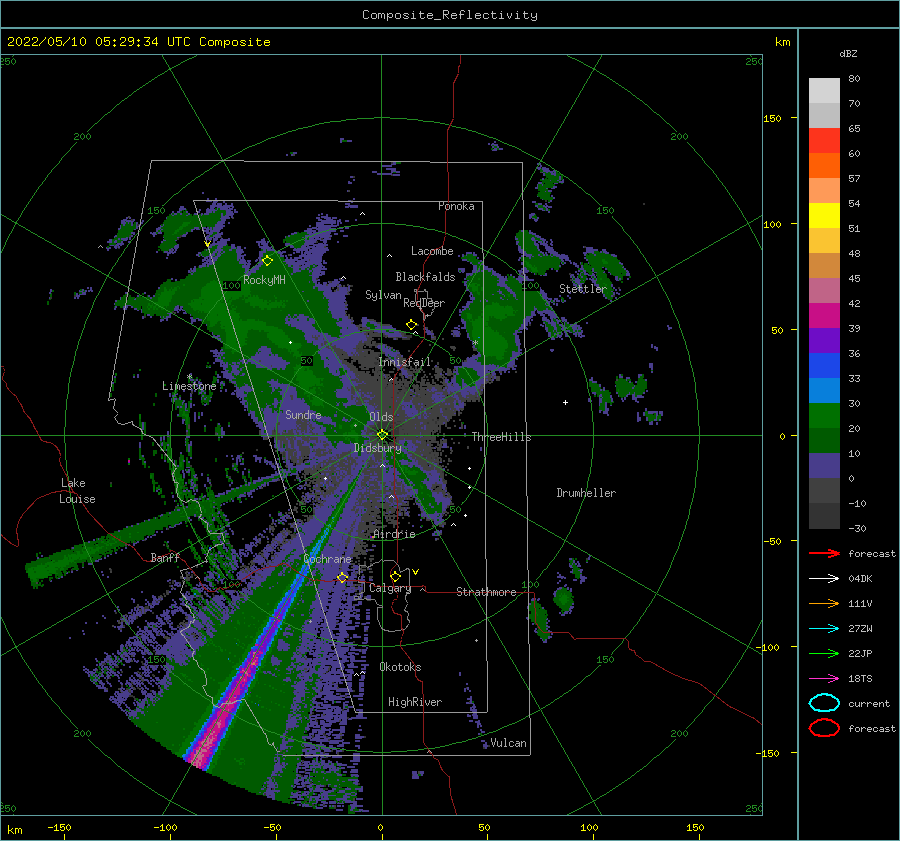Pick the bright green 30 dBZ swatch

(x=824, y=415)
